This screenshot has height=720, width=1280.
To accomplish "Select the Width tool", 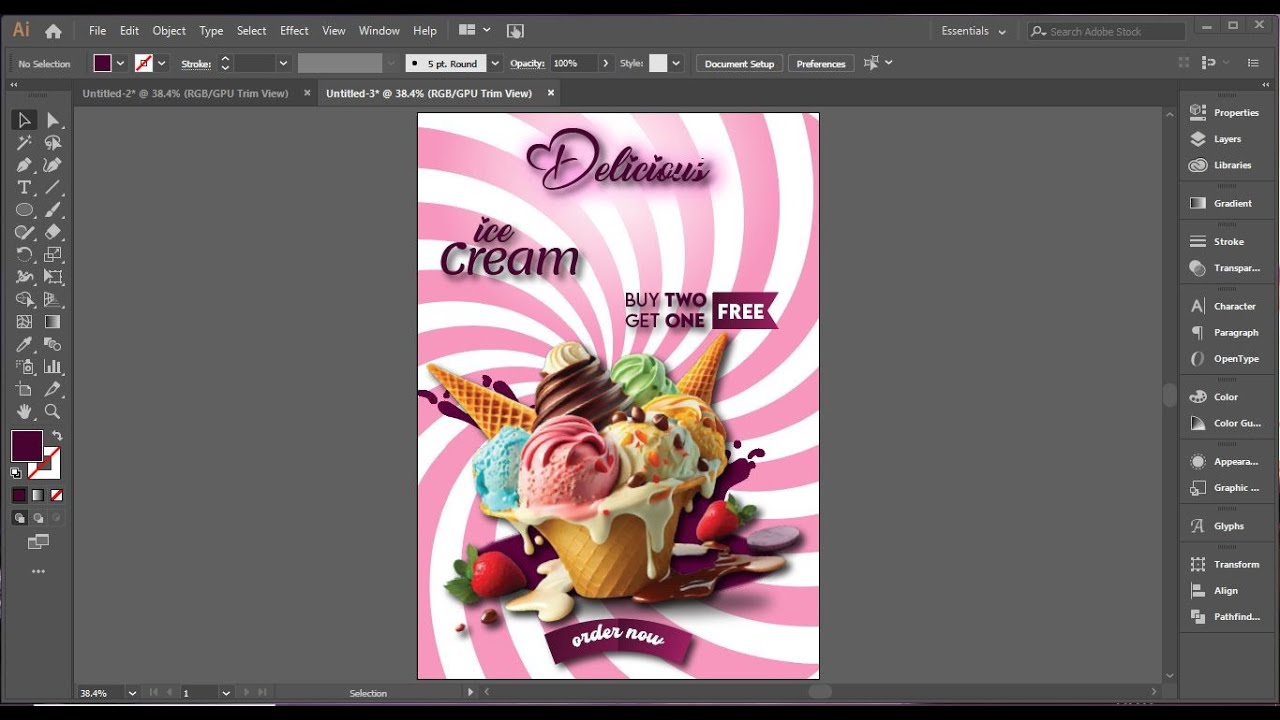I will [x=24, y=277].
